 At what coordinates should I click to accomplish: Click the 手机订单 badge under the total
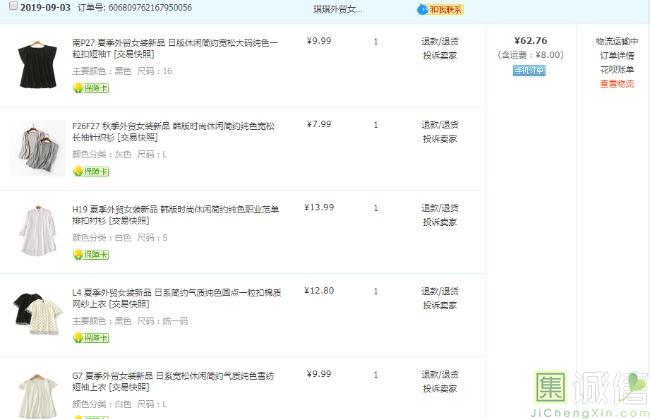click(528, 71)
